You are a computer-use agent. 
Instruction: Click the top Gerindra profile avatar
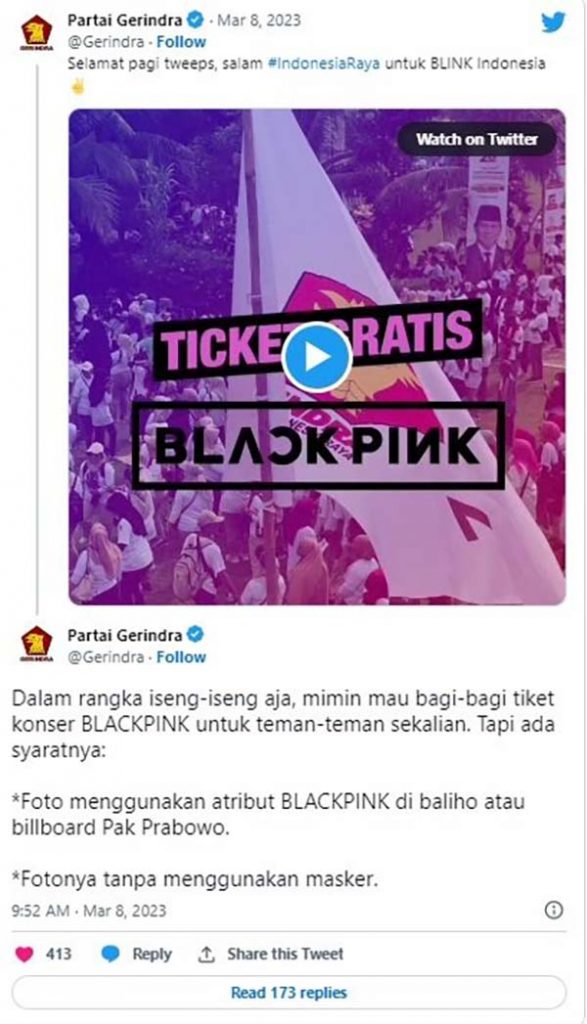[x=37, y=32]
